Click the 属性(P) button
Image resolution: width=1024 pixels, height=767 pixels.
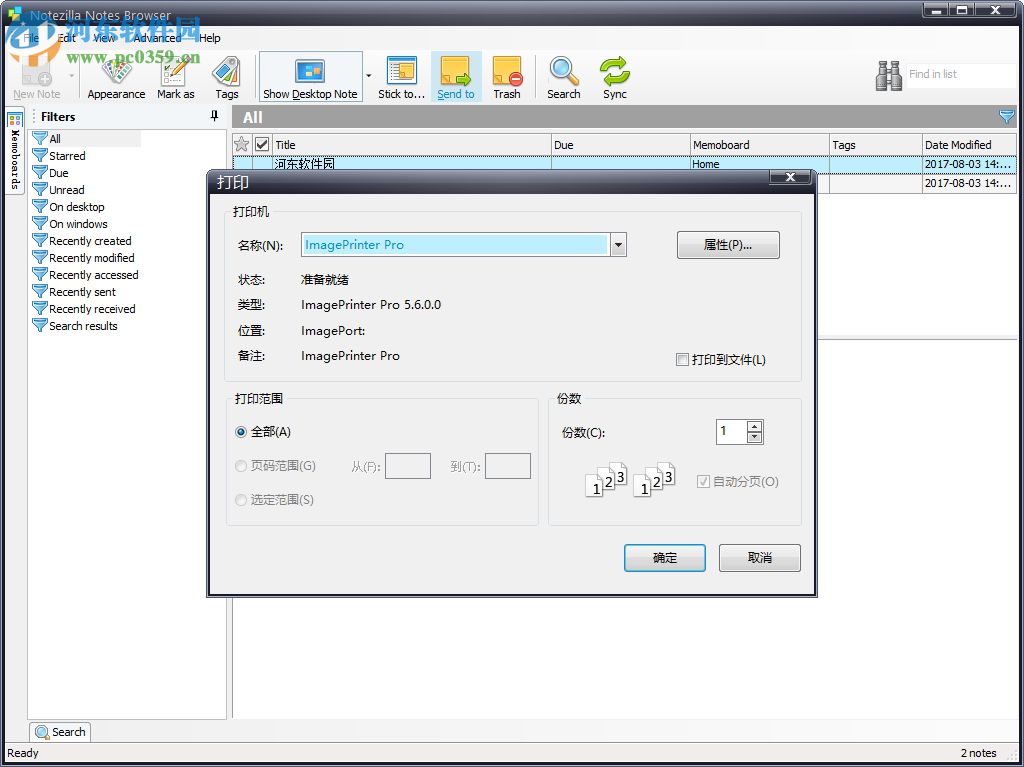click(728, 244)
